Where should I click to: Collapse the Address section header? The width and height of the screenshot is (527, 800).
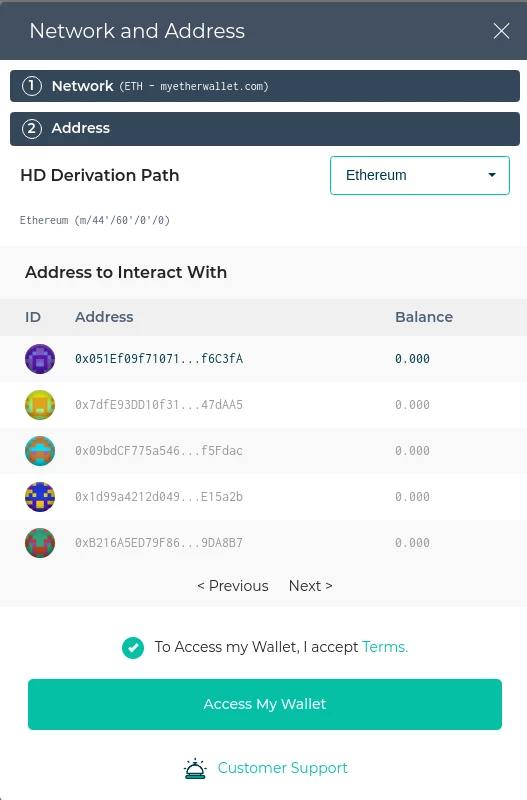(x=265, y=129)
